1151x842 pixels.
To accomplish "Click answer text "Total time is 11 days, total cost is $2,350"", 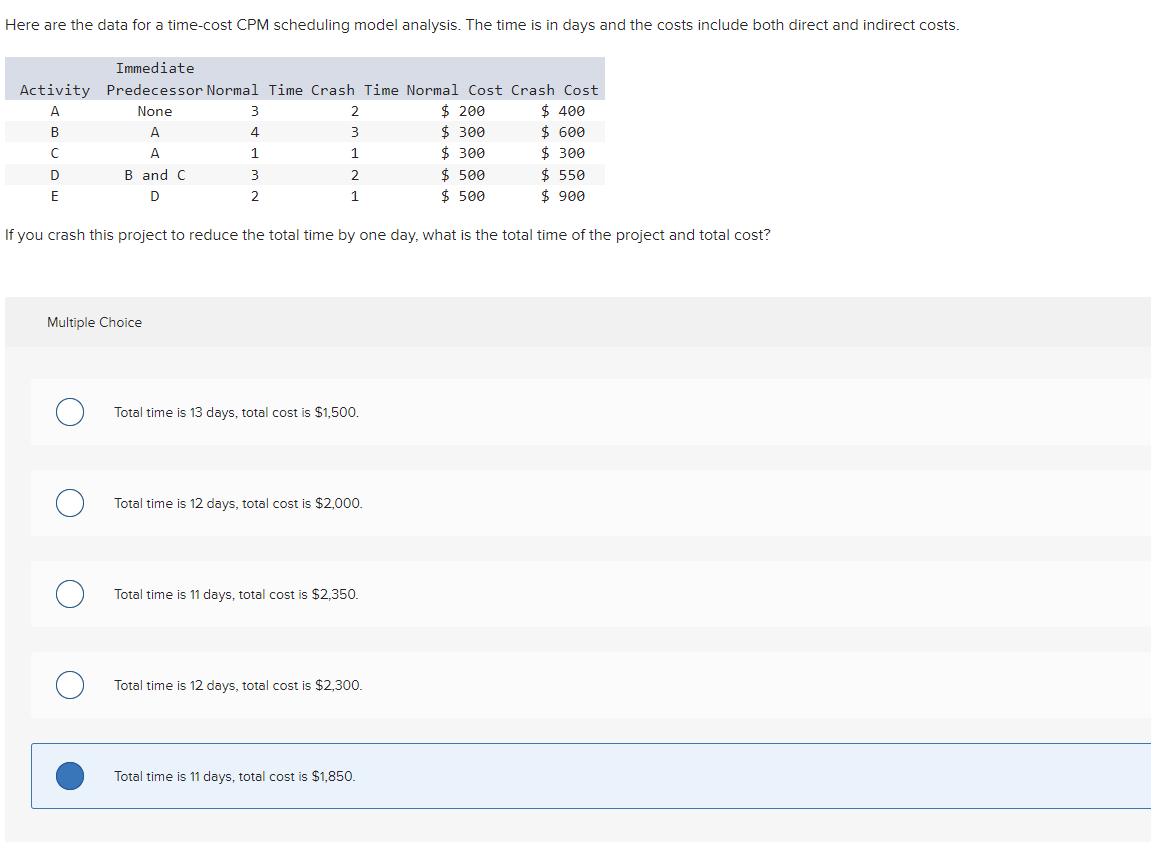I will [x=236, y=594].
